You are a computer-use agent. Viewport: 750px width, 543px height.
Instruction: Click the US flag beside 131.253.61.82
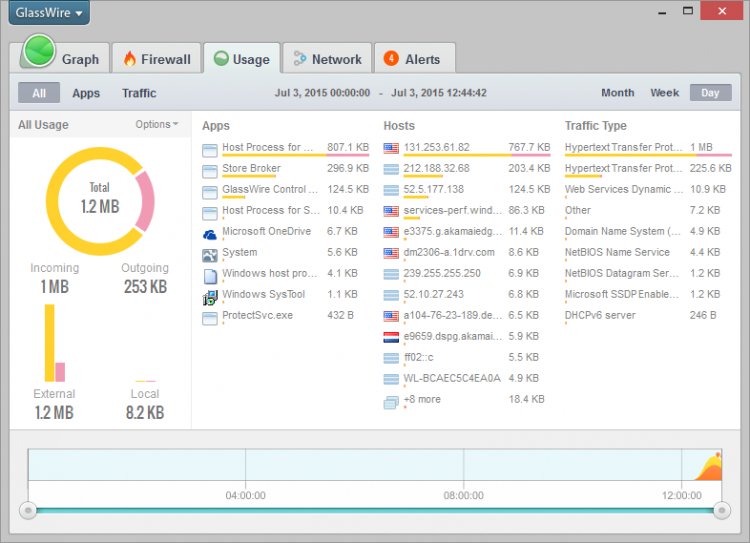coord(391,148)
